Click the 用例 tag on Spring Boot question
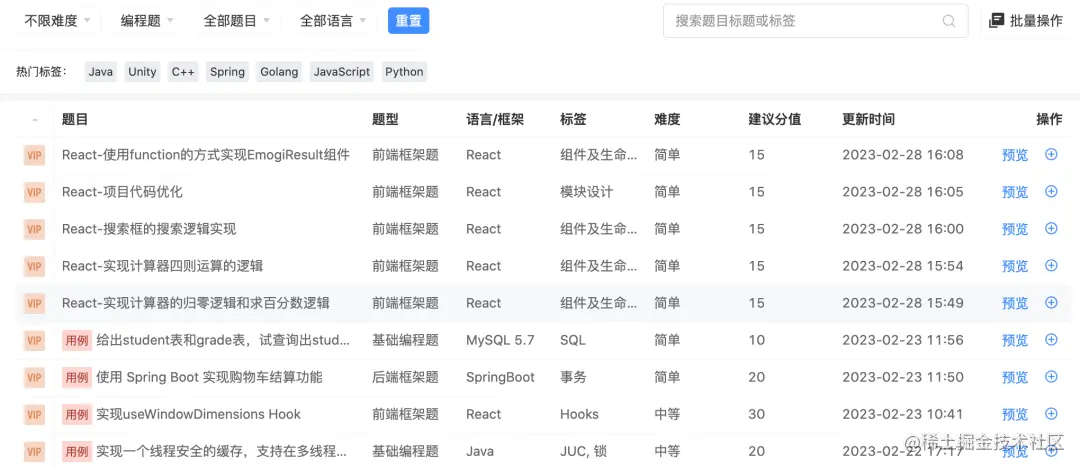Viewport: 1080px width, 468px height. (x=76, y=377)
